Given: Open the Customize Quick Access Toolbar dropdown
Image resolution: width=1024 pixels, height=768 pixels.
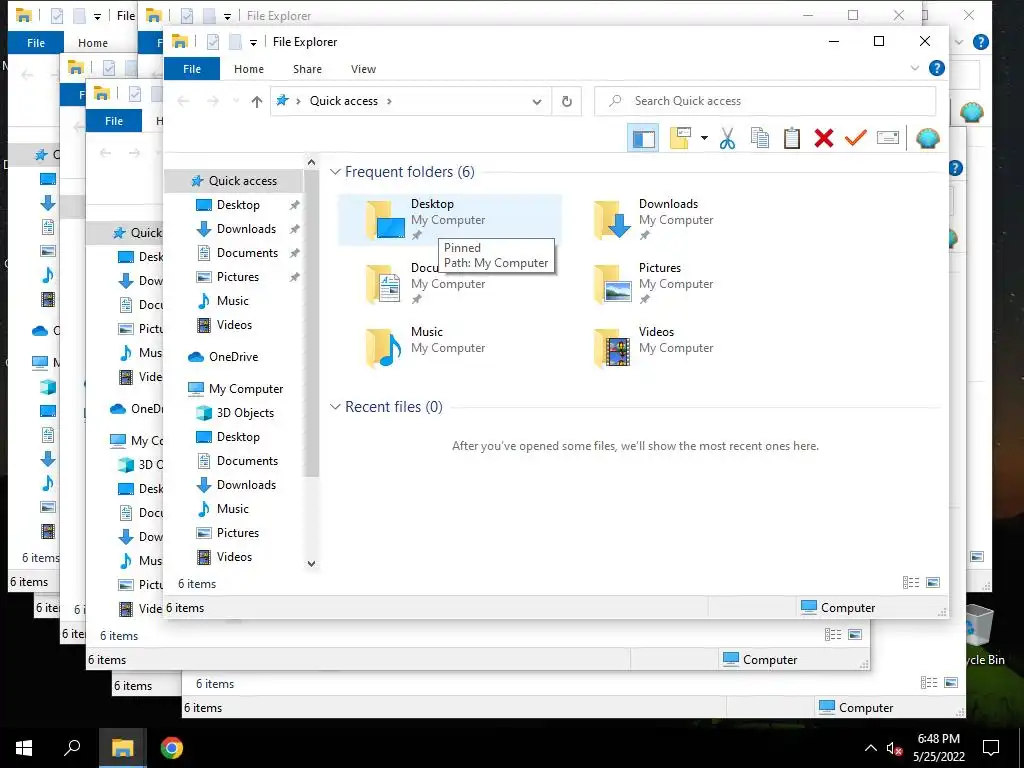Looking at the screenshot, I should pos(253,42).
